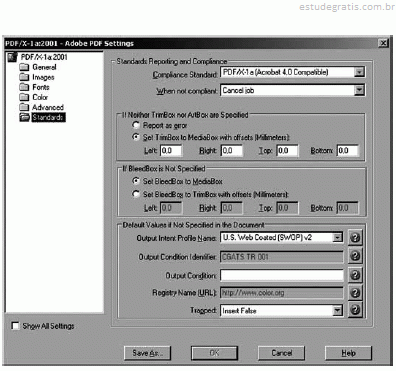
Task: Select the Fonts tree item
Action: click(41, 87)
